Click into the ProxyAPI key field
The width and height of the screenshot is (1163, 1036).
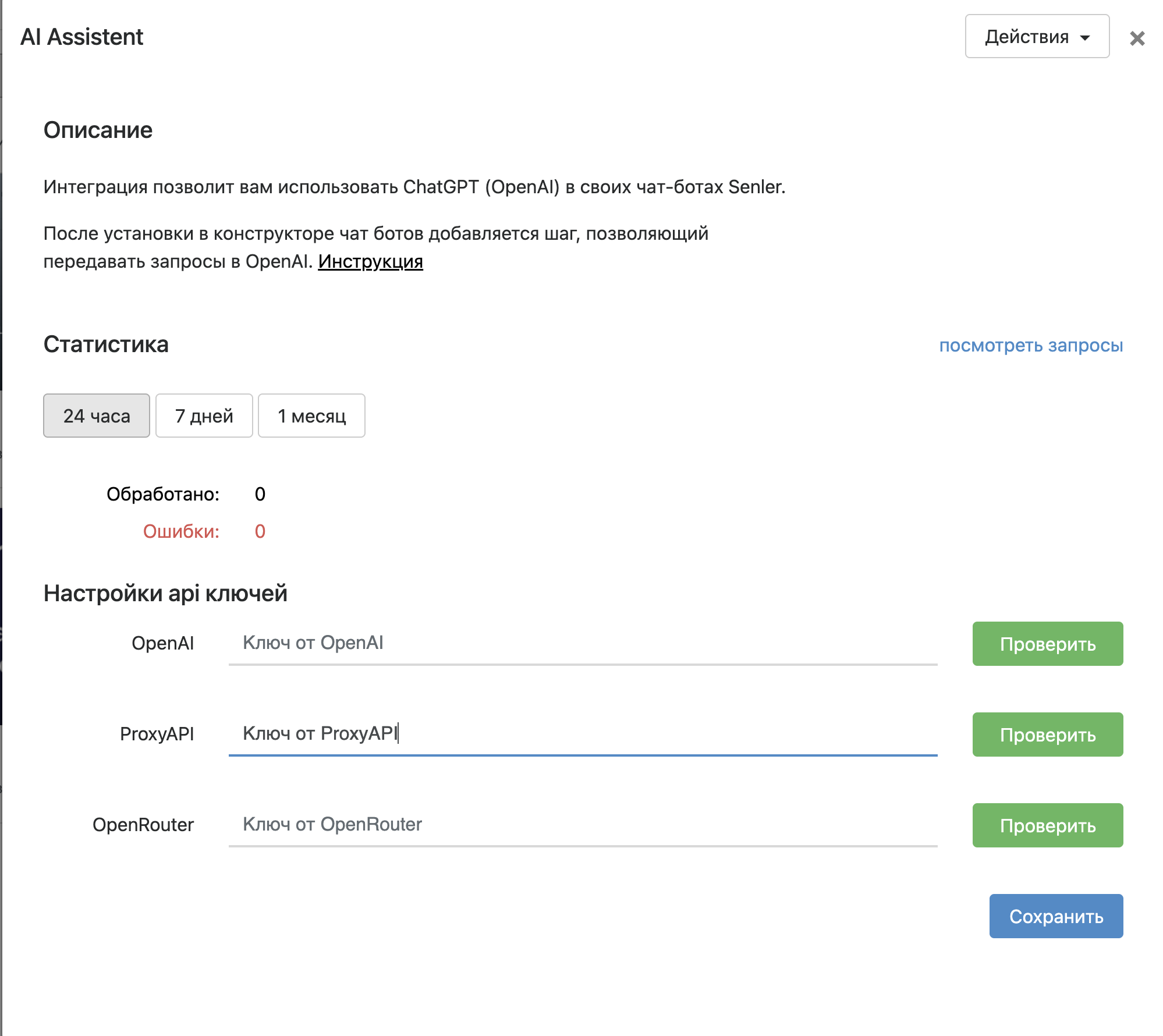(x=582, y=734)
